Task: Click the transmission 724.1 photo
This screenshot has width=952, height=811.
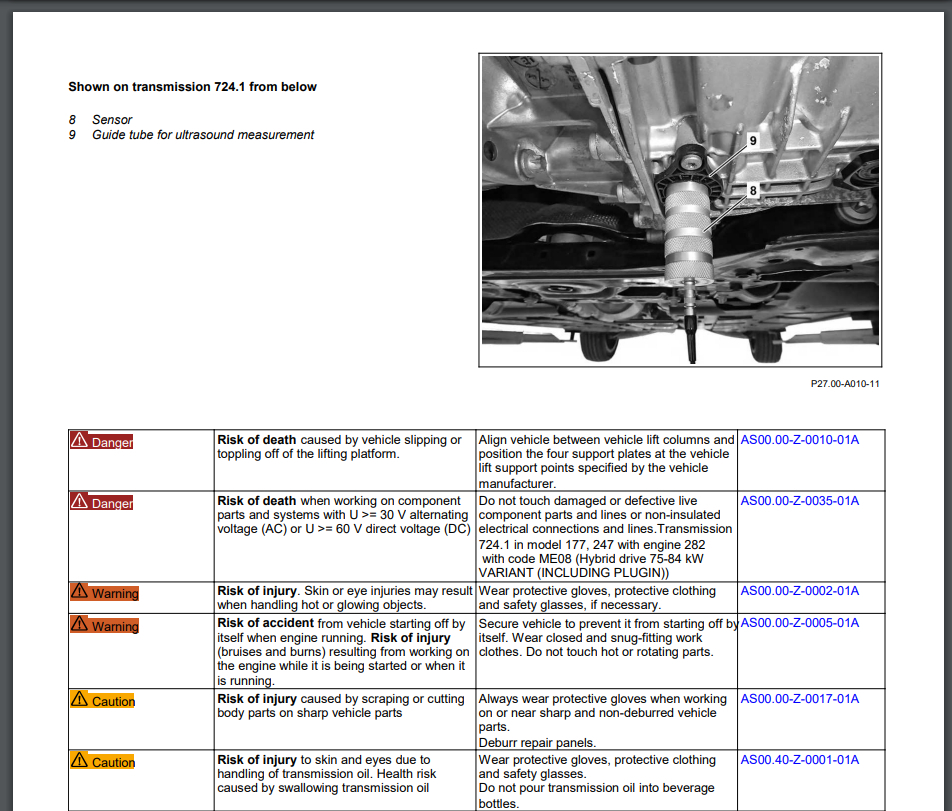Action: click(680, 210)
